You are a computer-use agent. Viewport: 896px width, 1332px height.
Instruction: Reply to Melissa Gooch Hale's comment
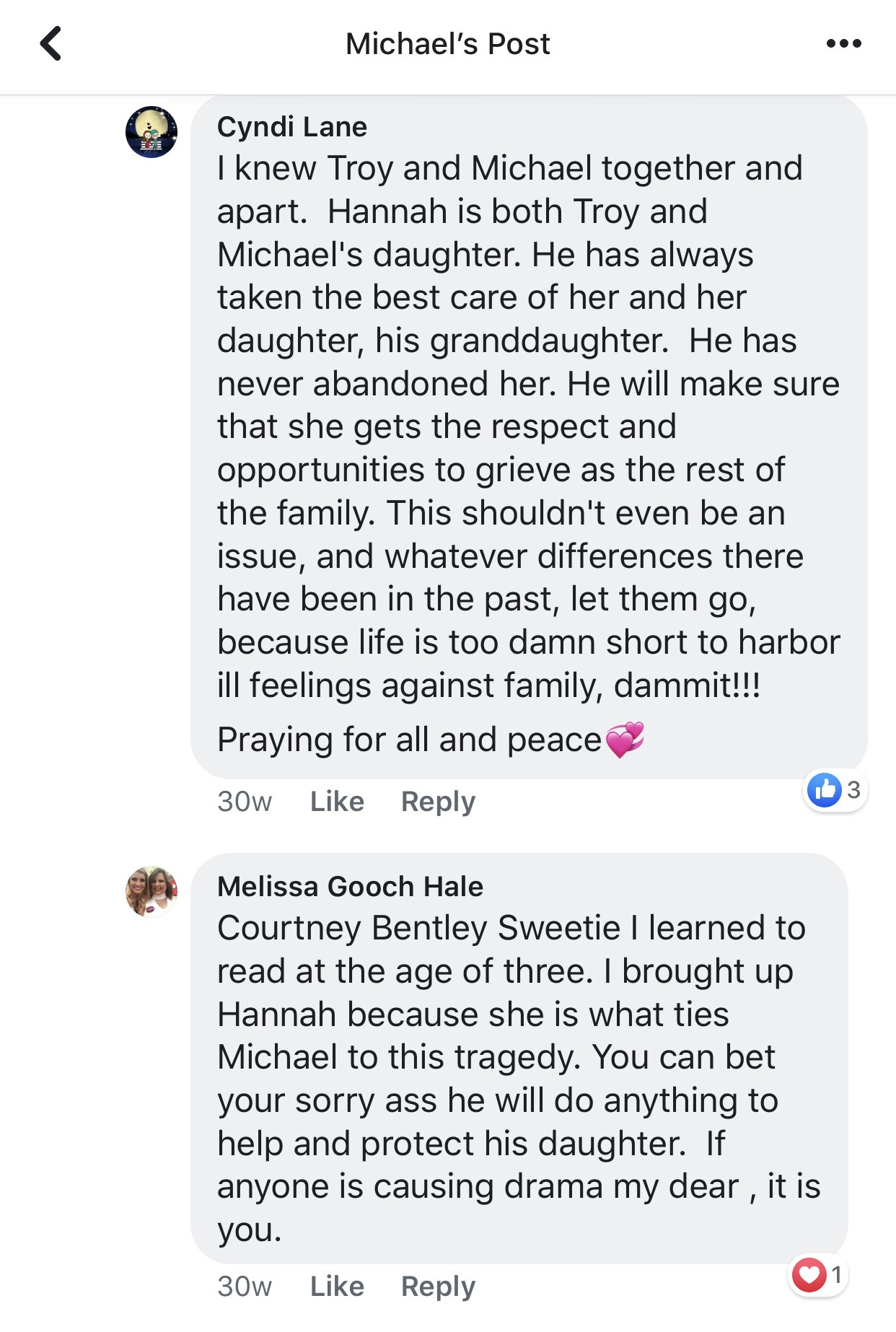(438, 1287)
